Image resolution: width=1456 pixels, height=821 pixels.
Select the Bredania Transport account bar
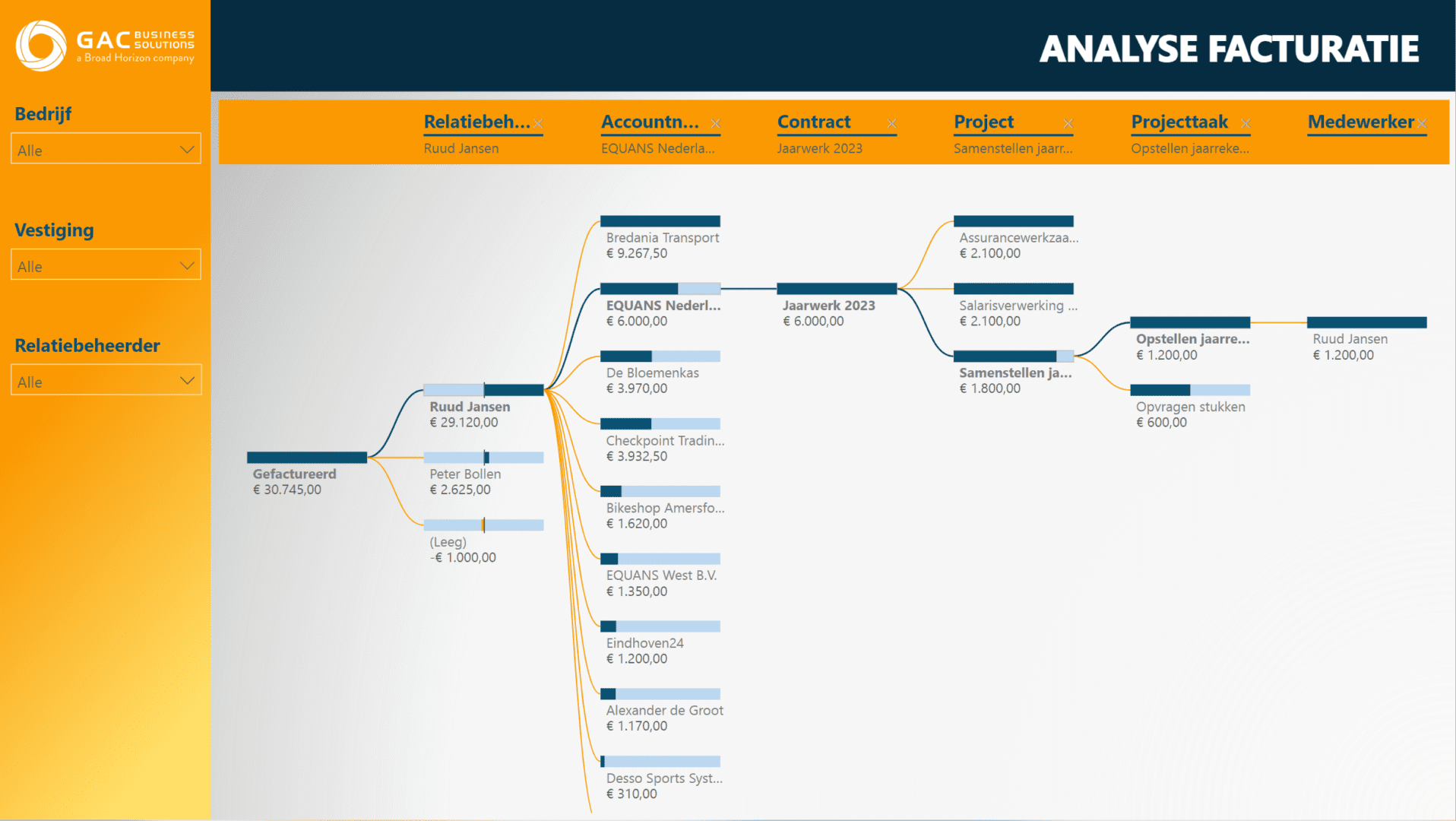(x=660, y=221)
